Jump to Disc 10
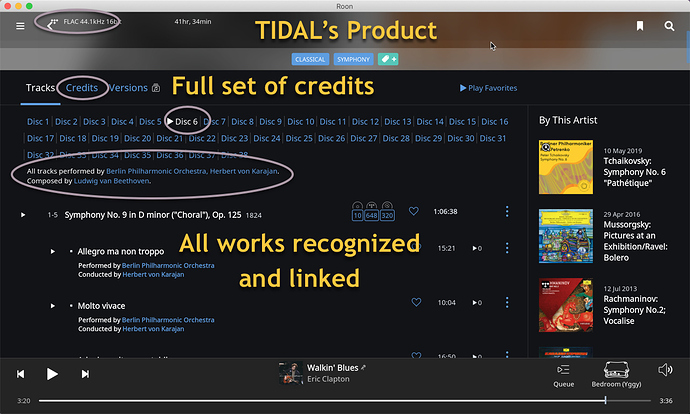This screenshot has height=414, width=690. pos(301,121)
